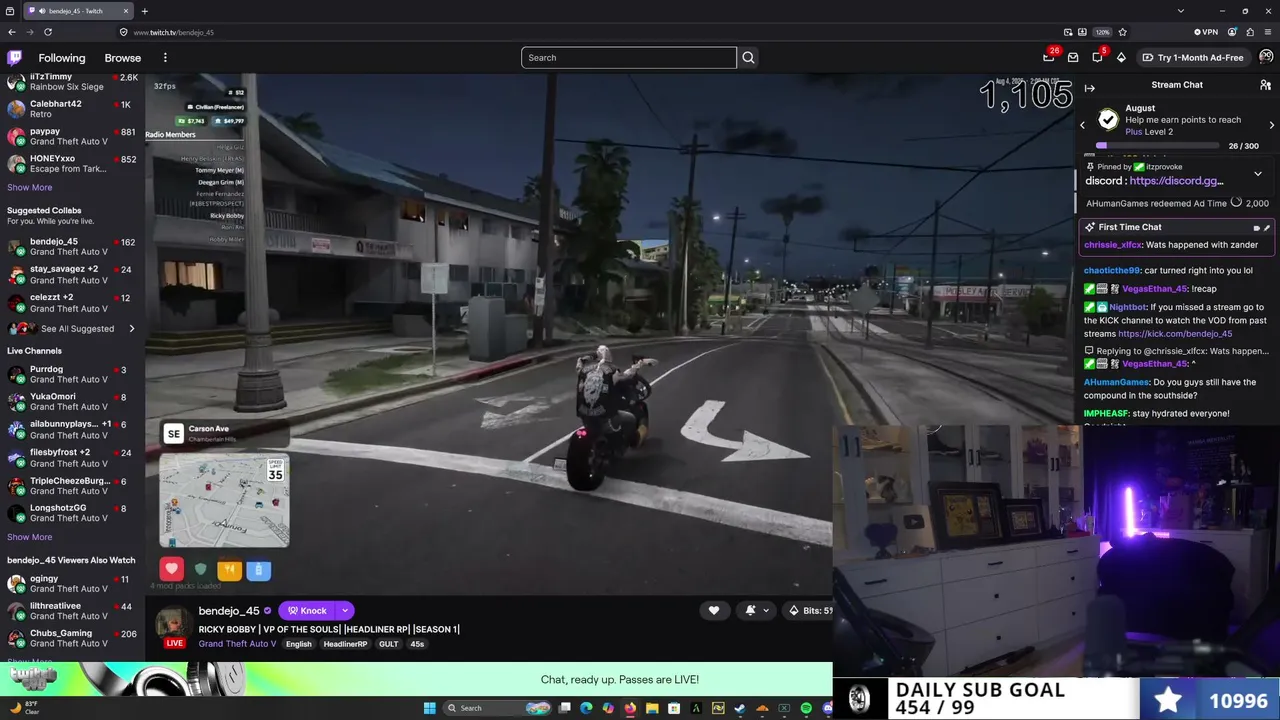Screen dimensions: 1280x720
Task: Expand See All Suggested arrow
Action: tap(131, 329)
